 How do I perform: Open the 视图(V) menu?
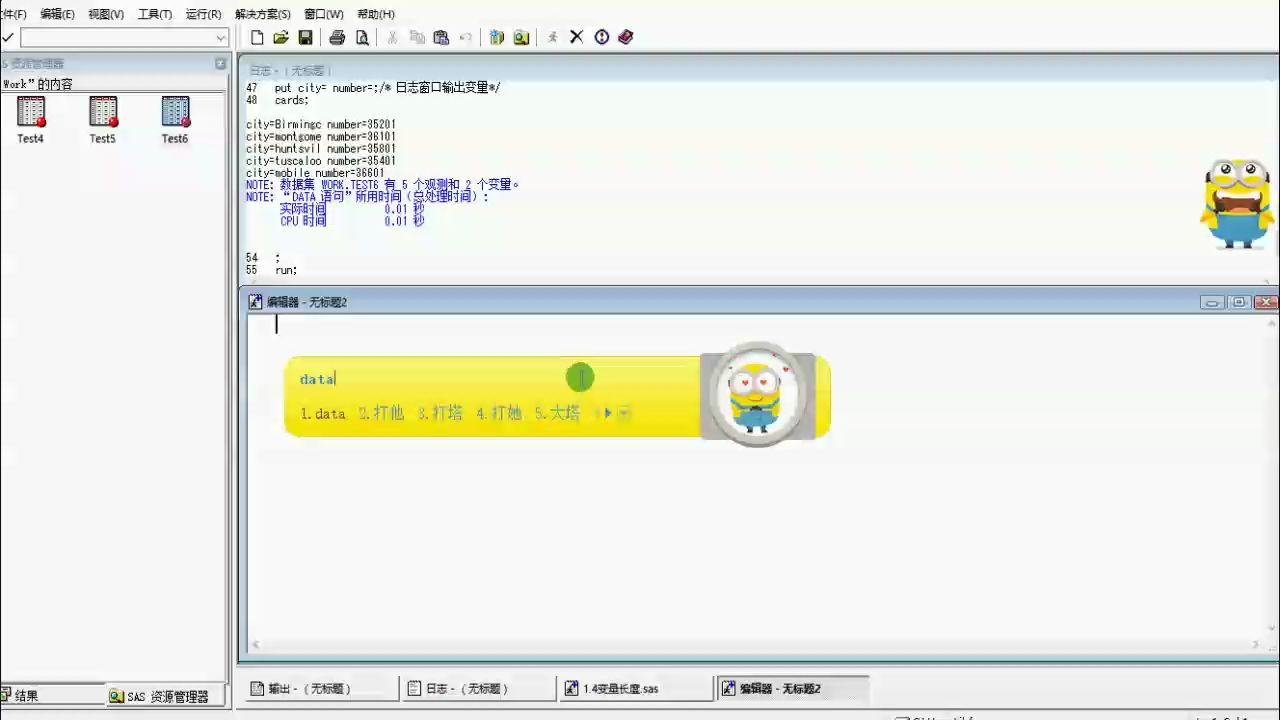click(x=106, y=14)
